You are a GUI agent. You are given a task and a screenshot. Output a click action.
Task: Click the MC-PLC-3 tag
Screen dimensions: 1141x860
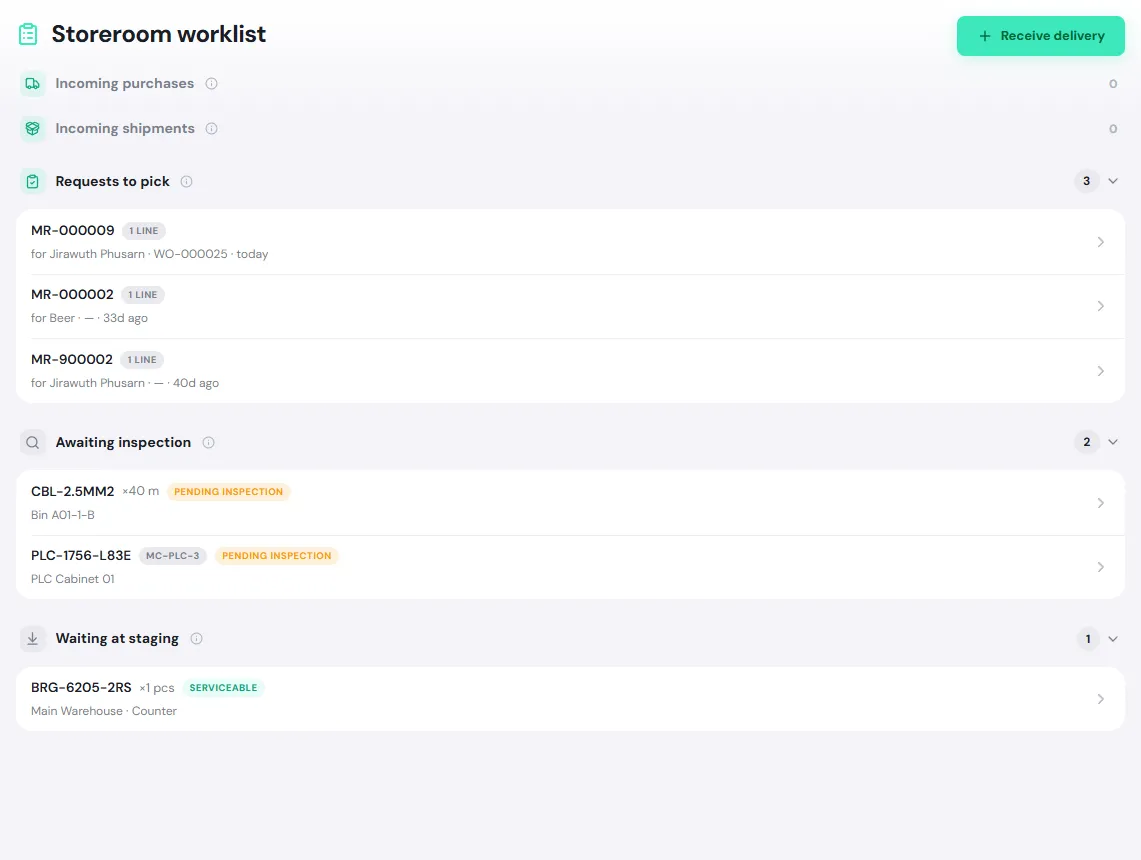pyautogui.click(x=172, y=556)
